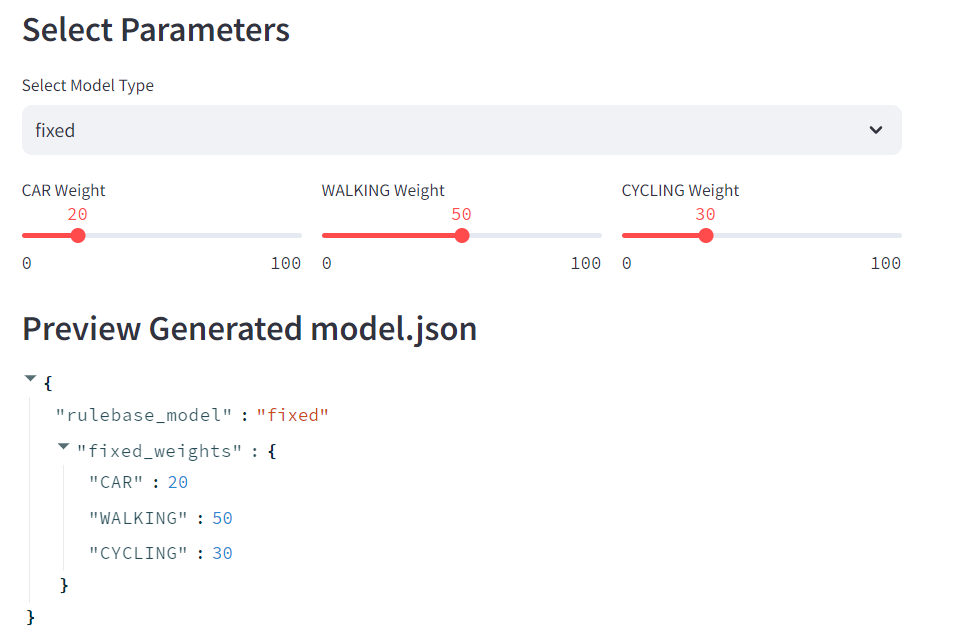This screenshot has width=972, height=641.
Task: Collapse the root JSON object triangle
Action: click(x=30, y=379)
